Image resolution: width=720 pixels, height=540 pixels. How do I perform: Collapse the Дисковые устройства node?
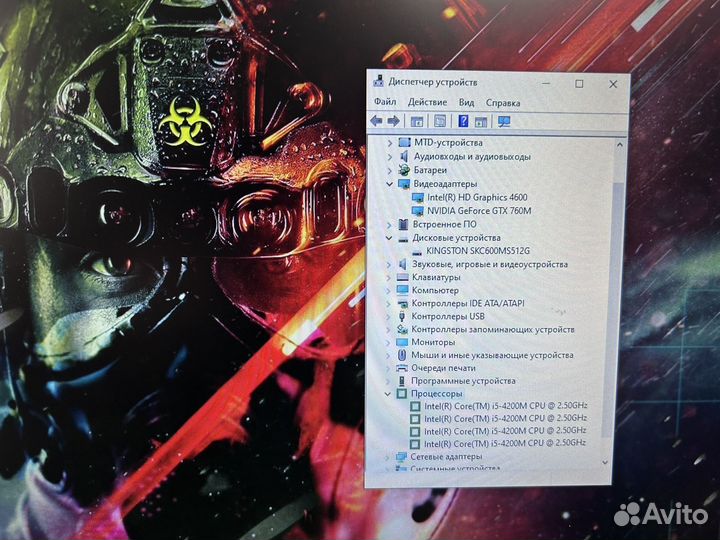coord(389,238)
